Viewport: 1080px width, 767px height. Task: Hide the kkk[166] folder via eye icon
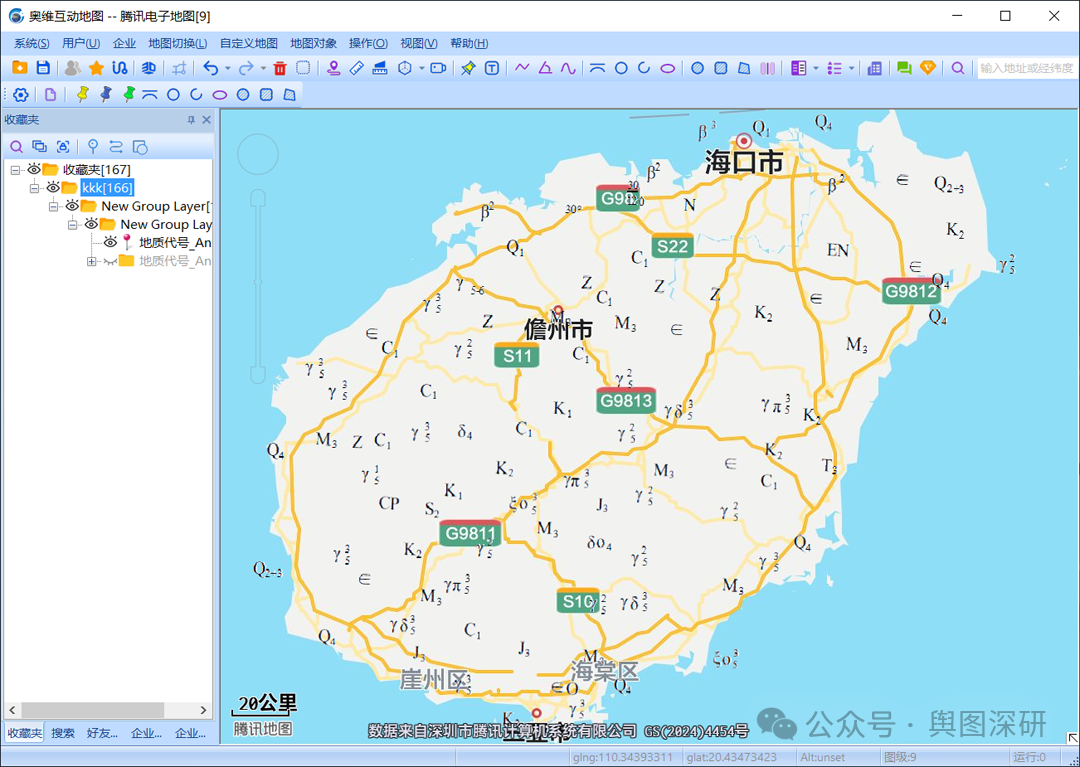(53, 188)
